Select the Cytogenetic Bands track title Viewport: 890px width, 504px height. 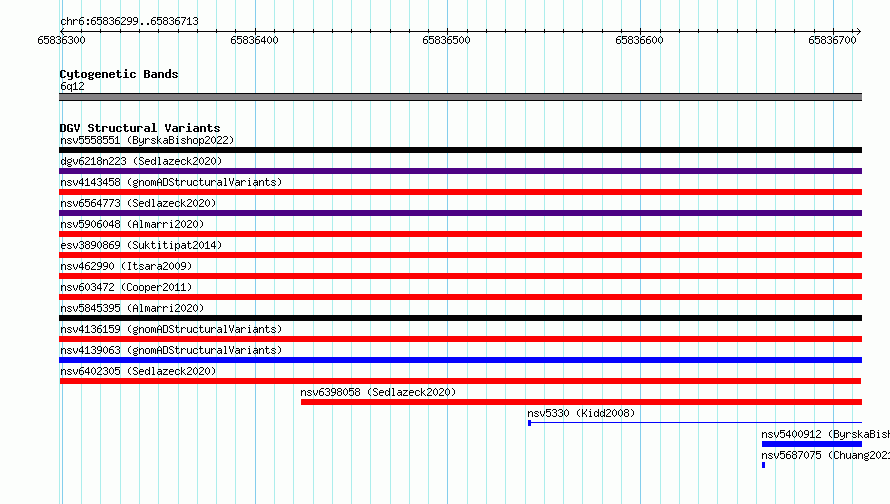point(119,74)
